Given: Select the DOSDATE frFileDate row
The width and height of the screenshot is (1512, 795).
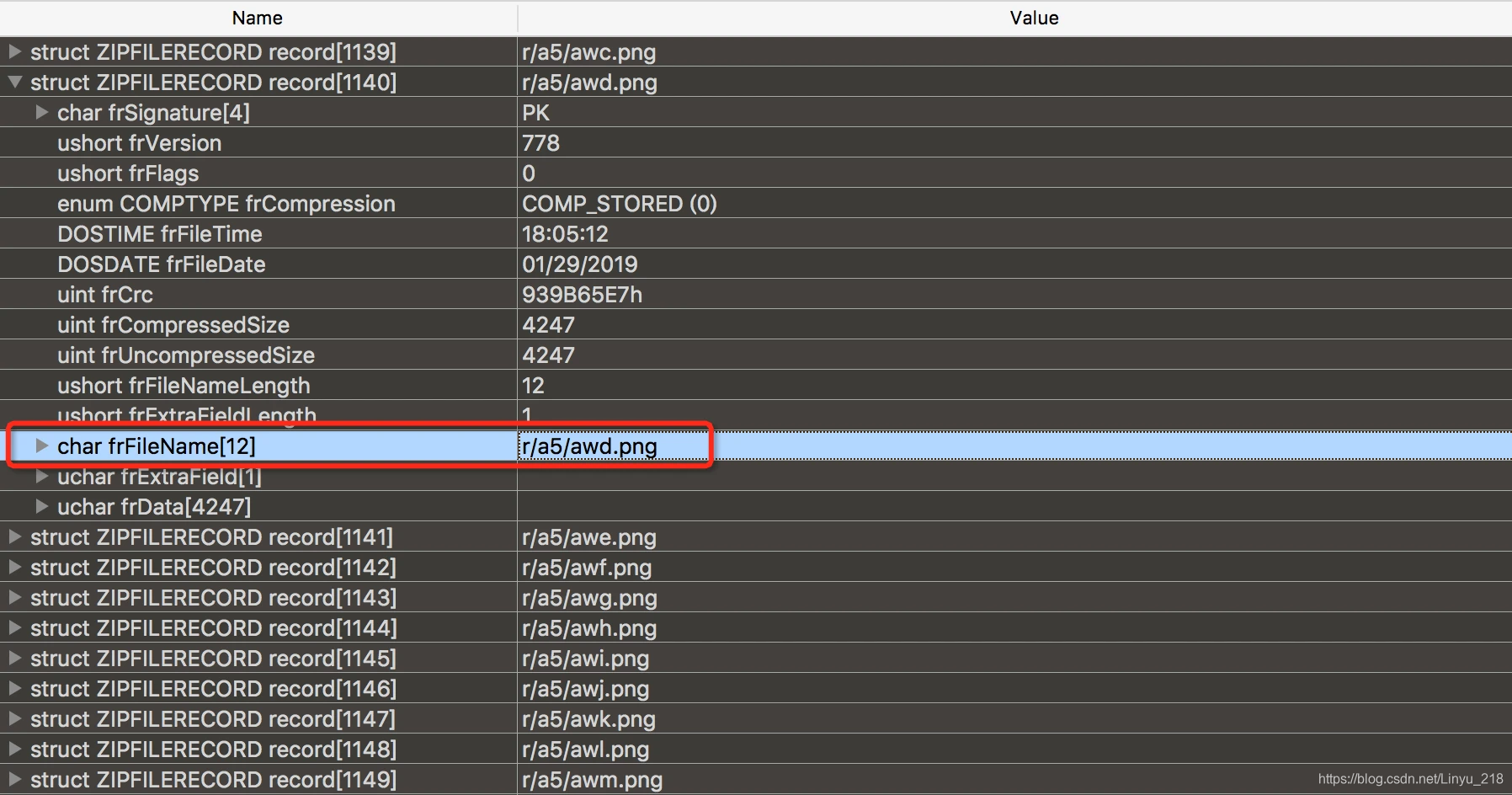Looking at the screenshot, I should tap(756, 264).
